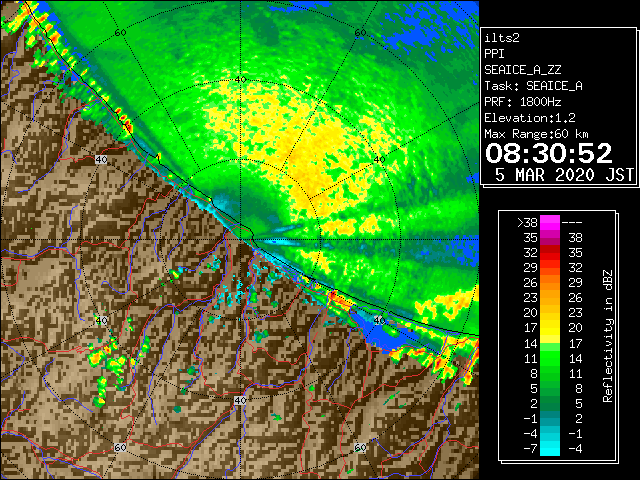This screenshot has height=480, width=640.
Task: Click the 'PRF: 1800Hz' entry
Action: (523, 102)
